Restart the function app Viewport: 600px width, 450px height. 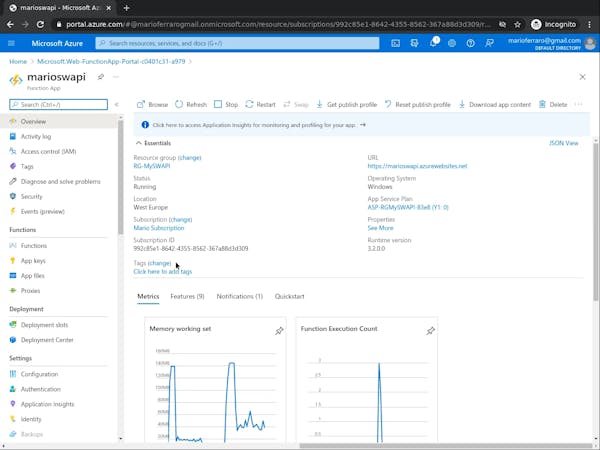click(x=260, y=104)
